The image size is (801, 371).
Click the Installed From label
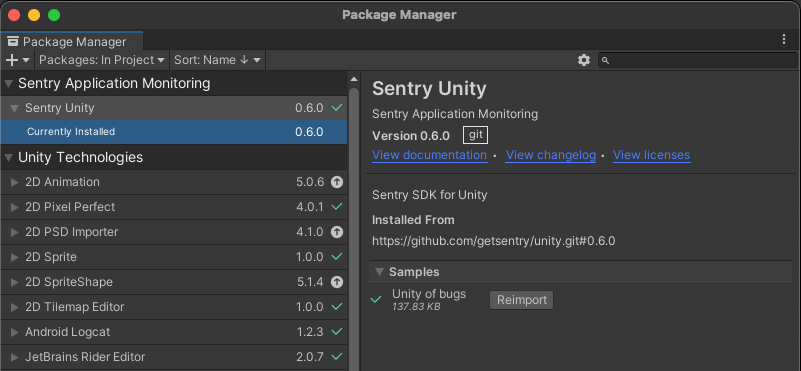413,220
